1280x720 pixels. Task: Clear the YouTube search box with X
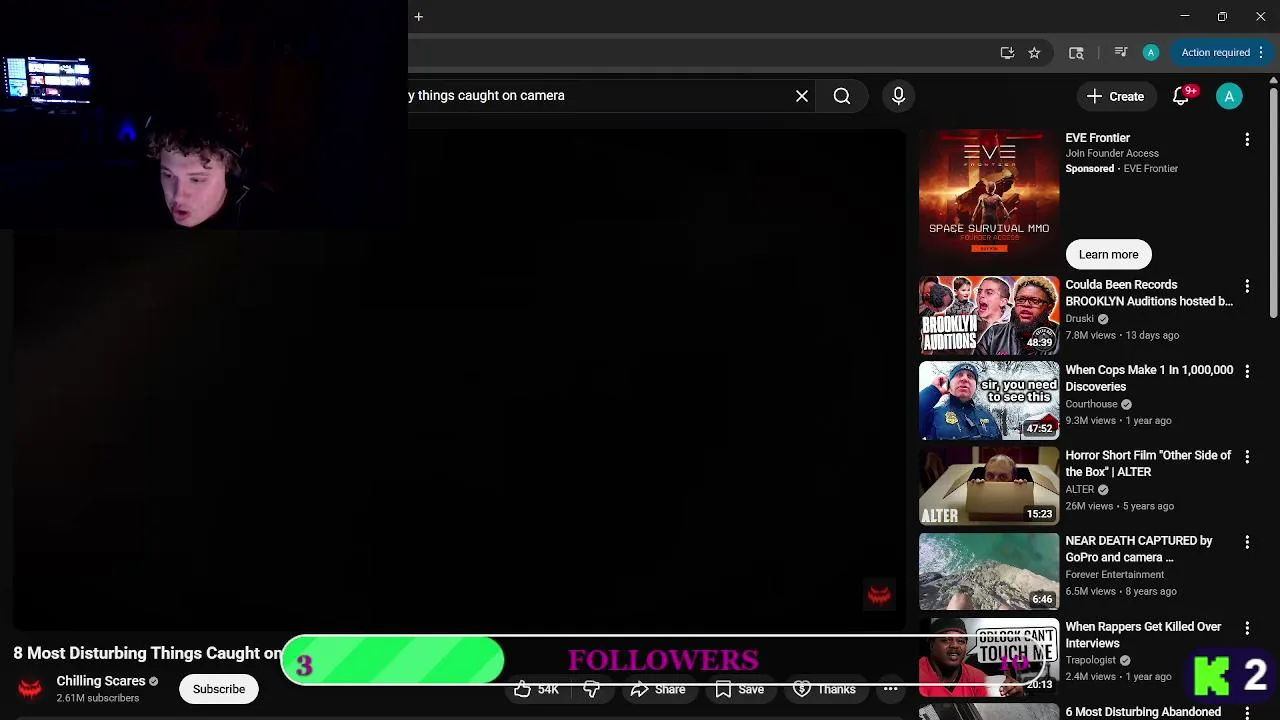(x=802, y=96)
